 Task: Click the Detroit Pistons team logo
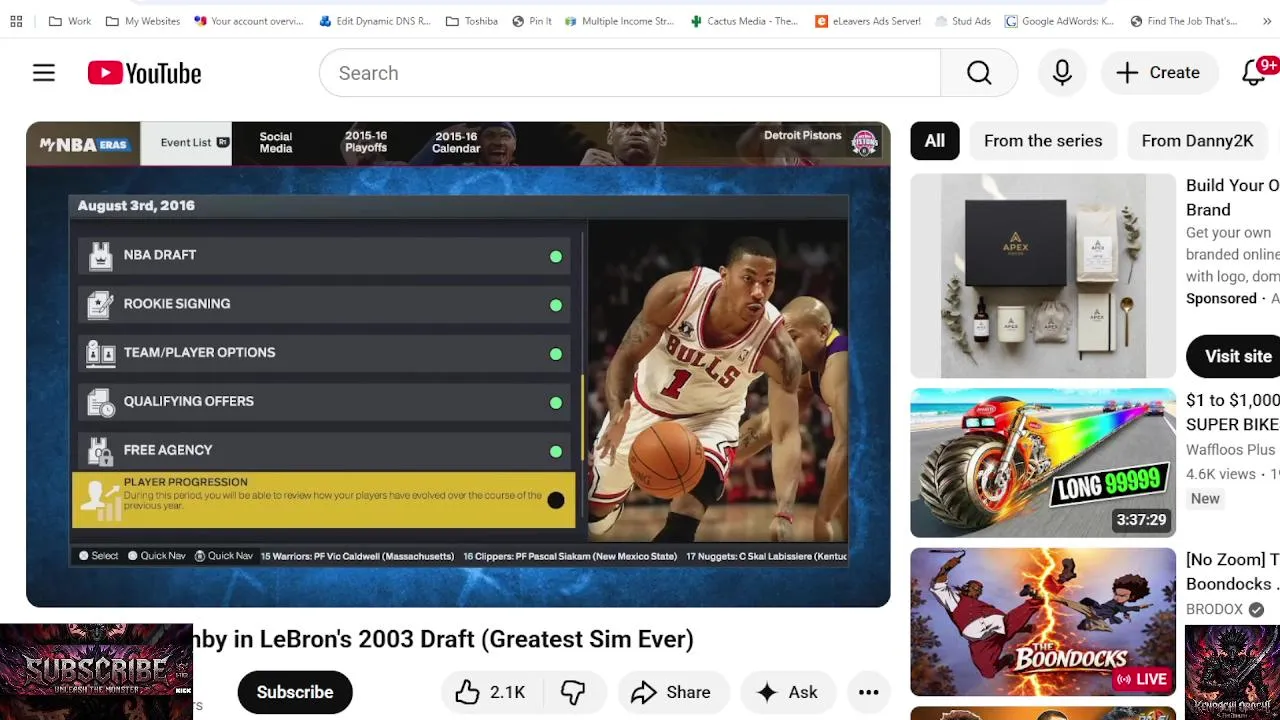[865, 143]
